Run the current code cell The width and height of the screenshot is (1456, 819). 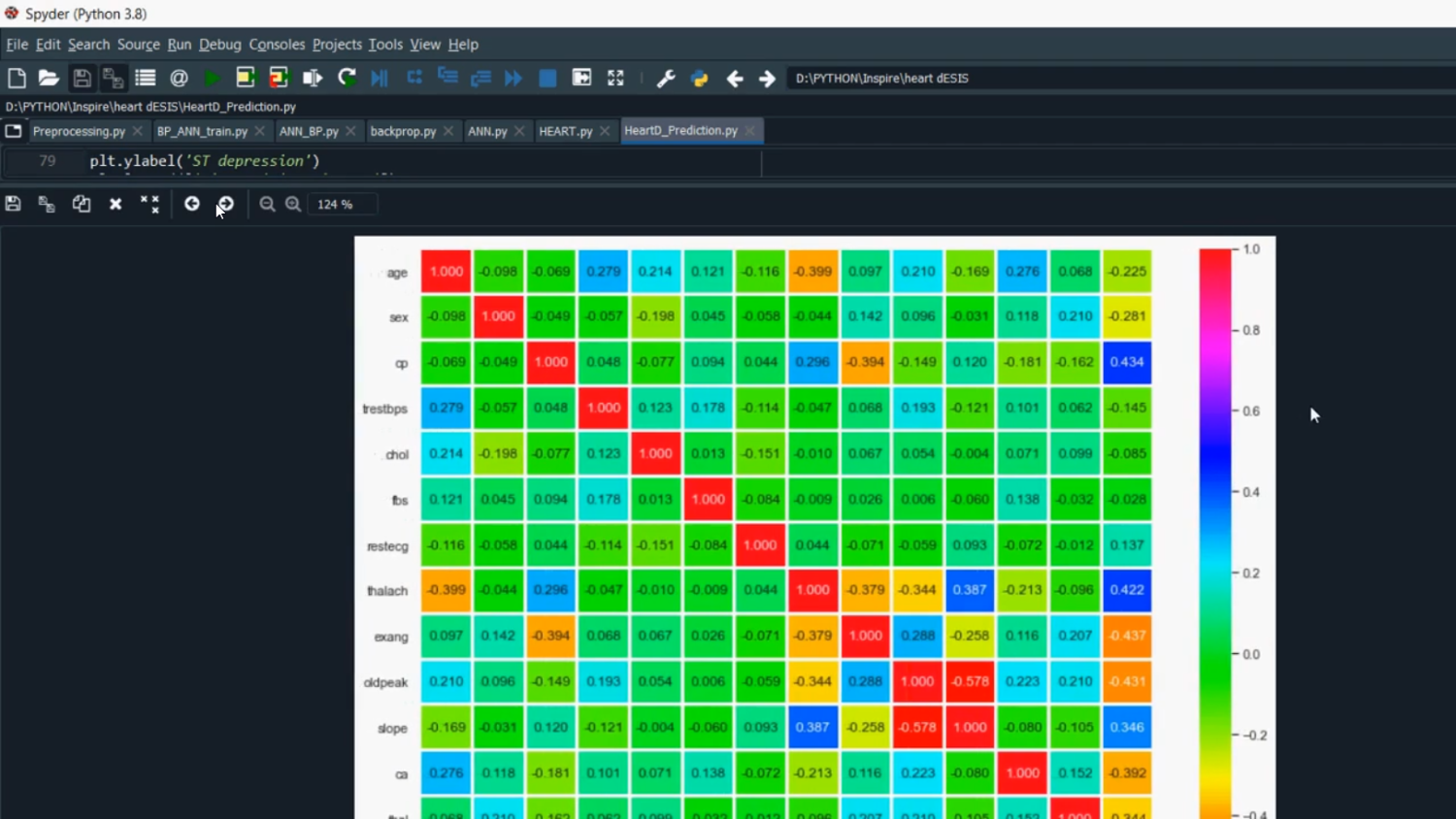(x=246, y=78)
